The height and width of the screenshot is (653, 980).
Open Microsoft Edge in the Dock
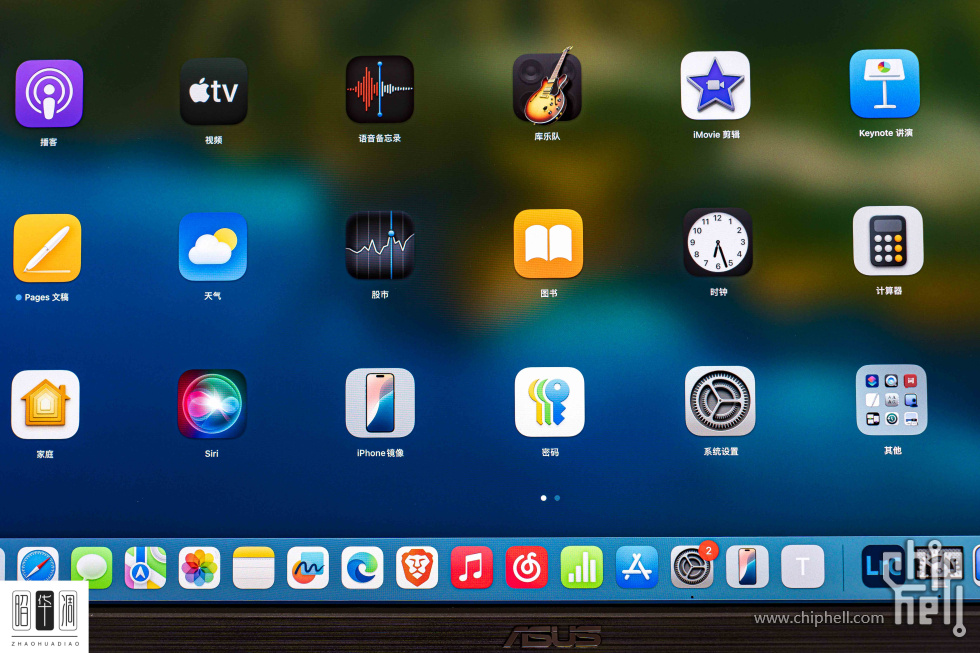pyautogui.click(x=362, y=568)
